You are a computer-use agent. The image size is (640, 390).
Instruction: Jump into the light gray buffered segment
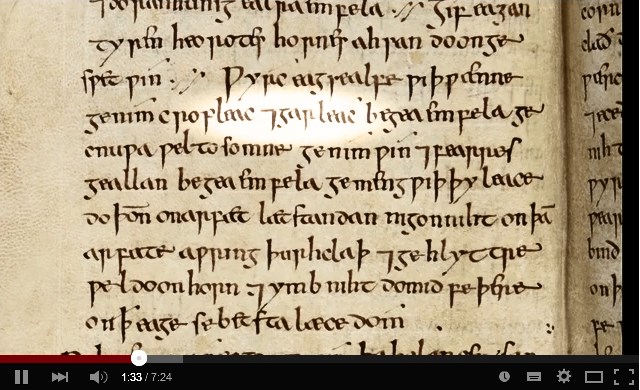click(x=165, y=359)
